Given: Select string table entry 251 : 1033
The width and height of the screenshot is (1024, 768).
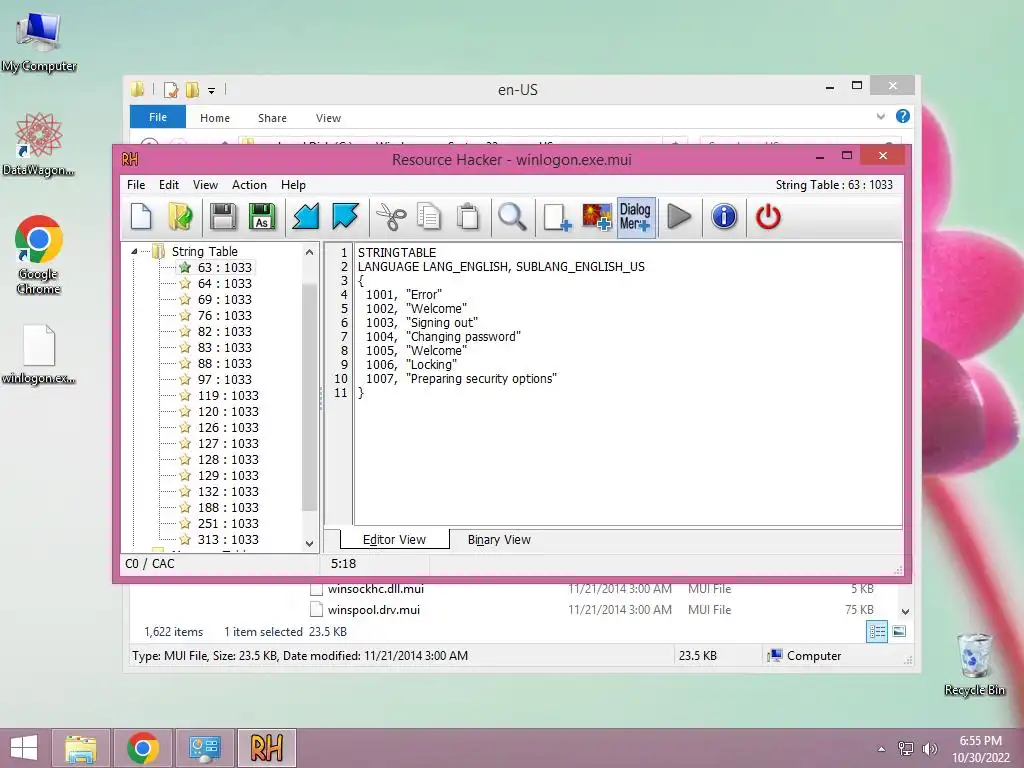Looking at the screenshot, I should tap(228, 523).
